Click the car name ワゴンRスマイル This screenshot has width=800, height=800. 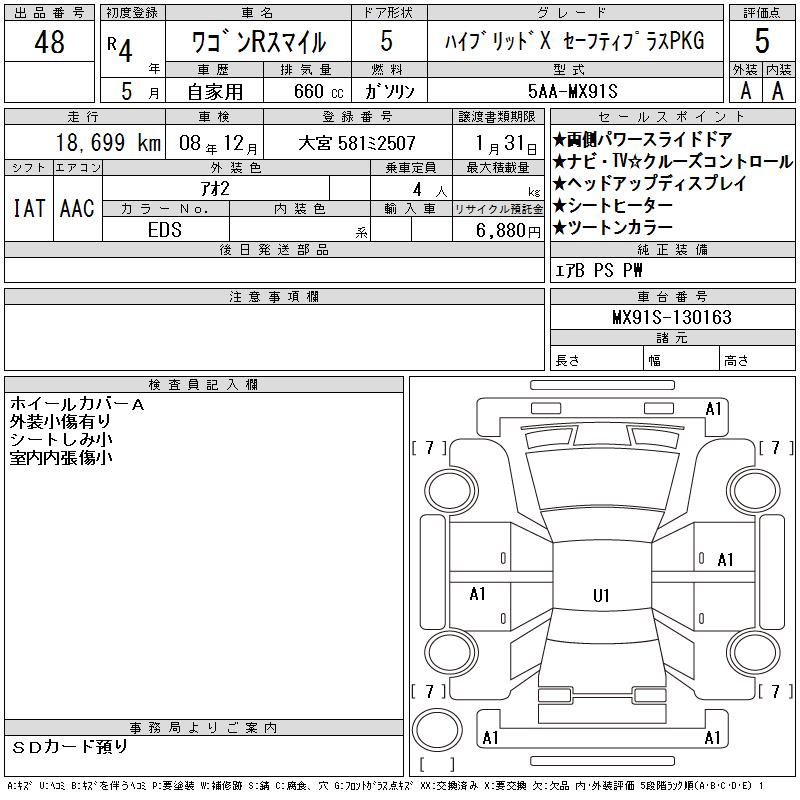(x=259, y=42)
